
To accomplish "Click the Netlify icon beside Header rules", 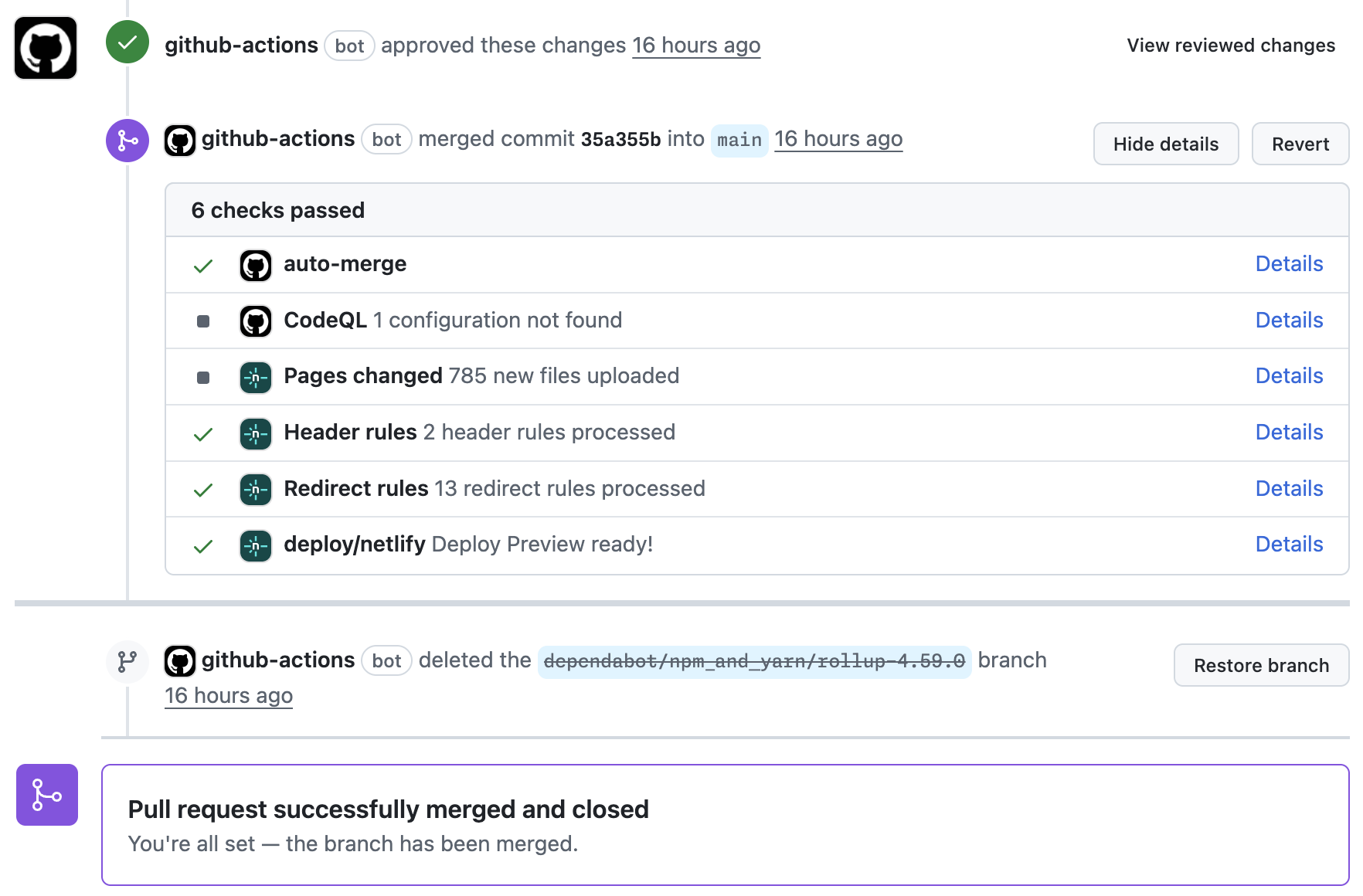I will point(255,433).
